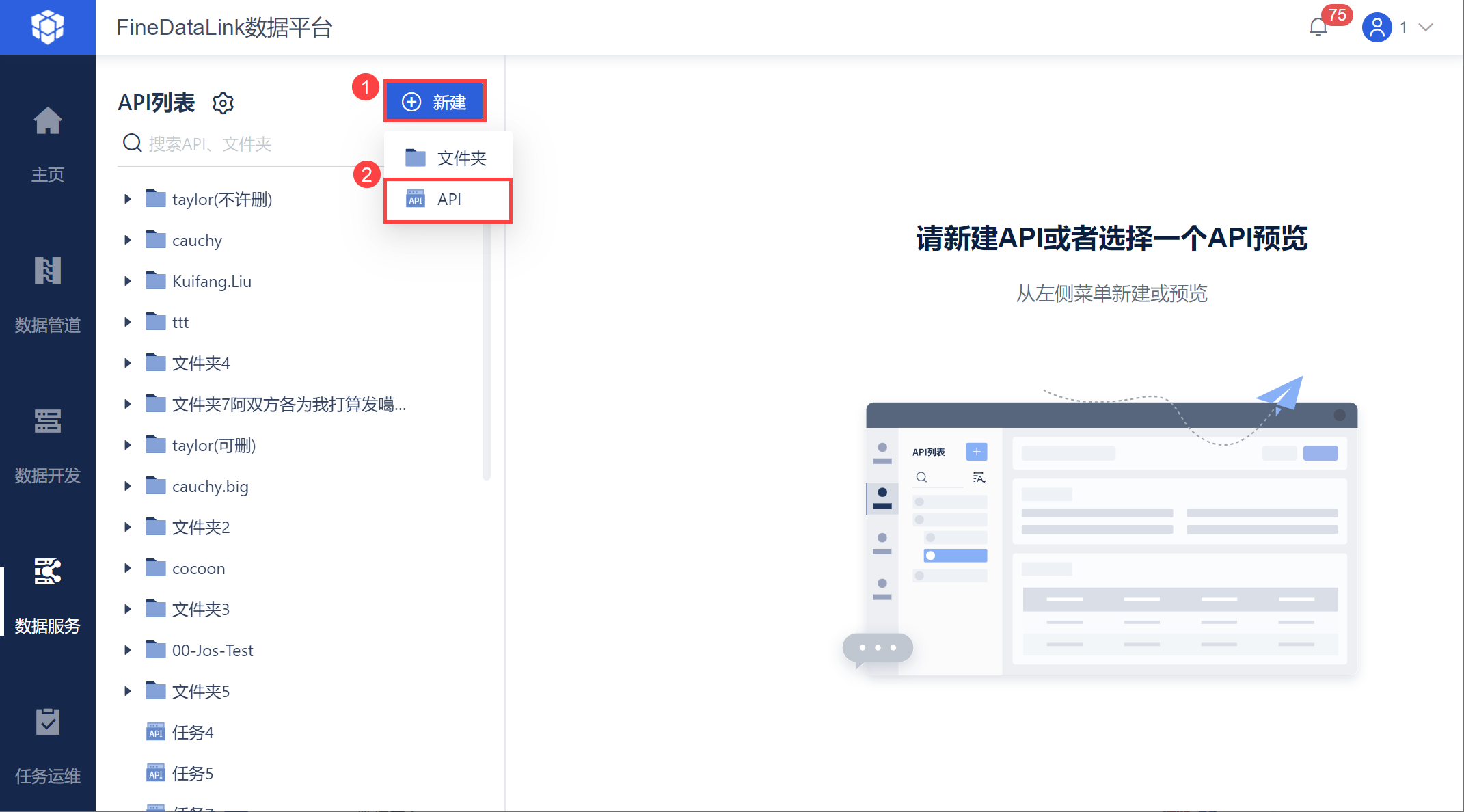Click the FineDataLink logo icon
The image size is (1464, 812).
[x=48, y=27]
